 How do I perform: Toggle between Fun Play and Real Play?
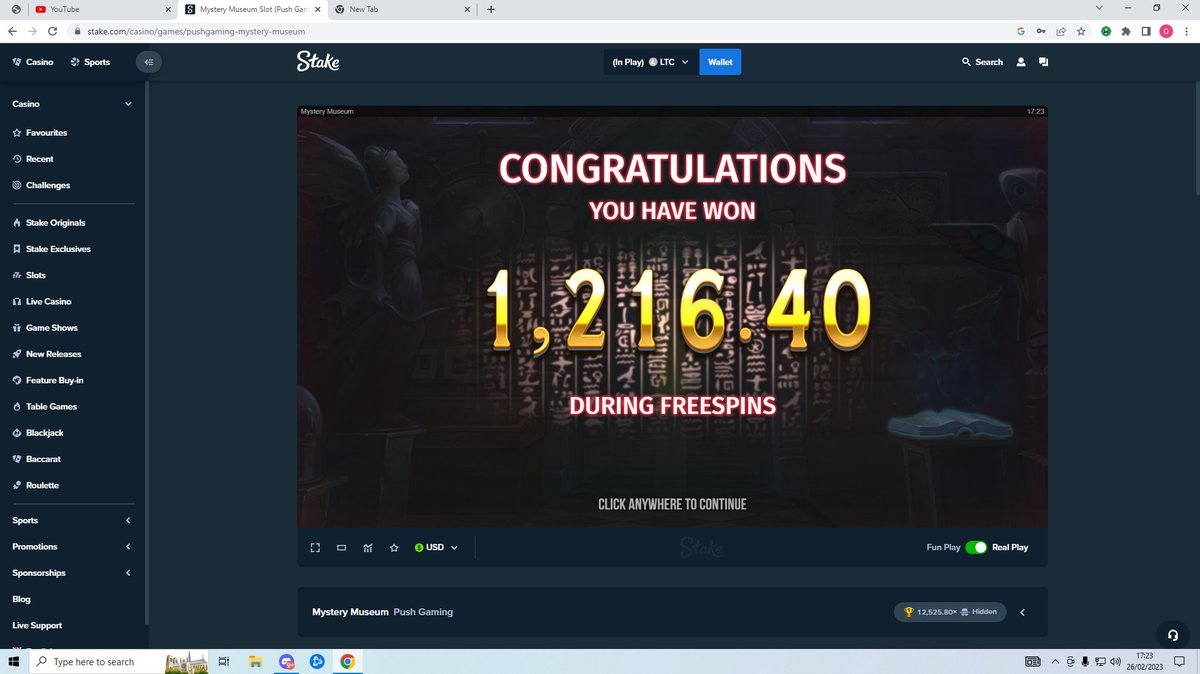pyautogui.click(x=976, y=547)
